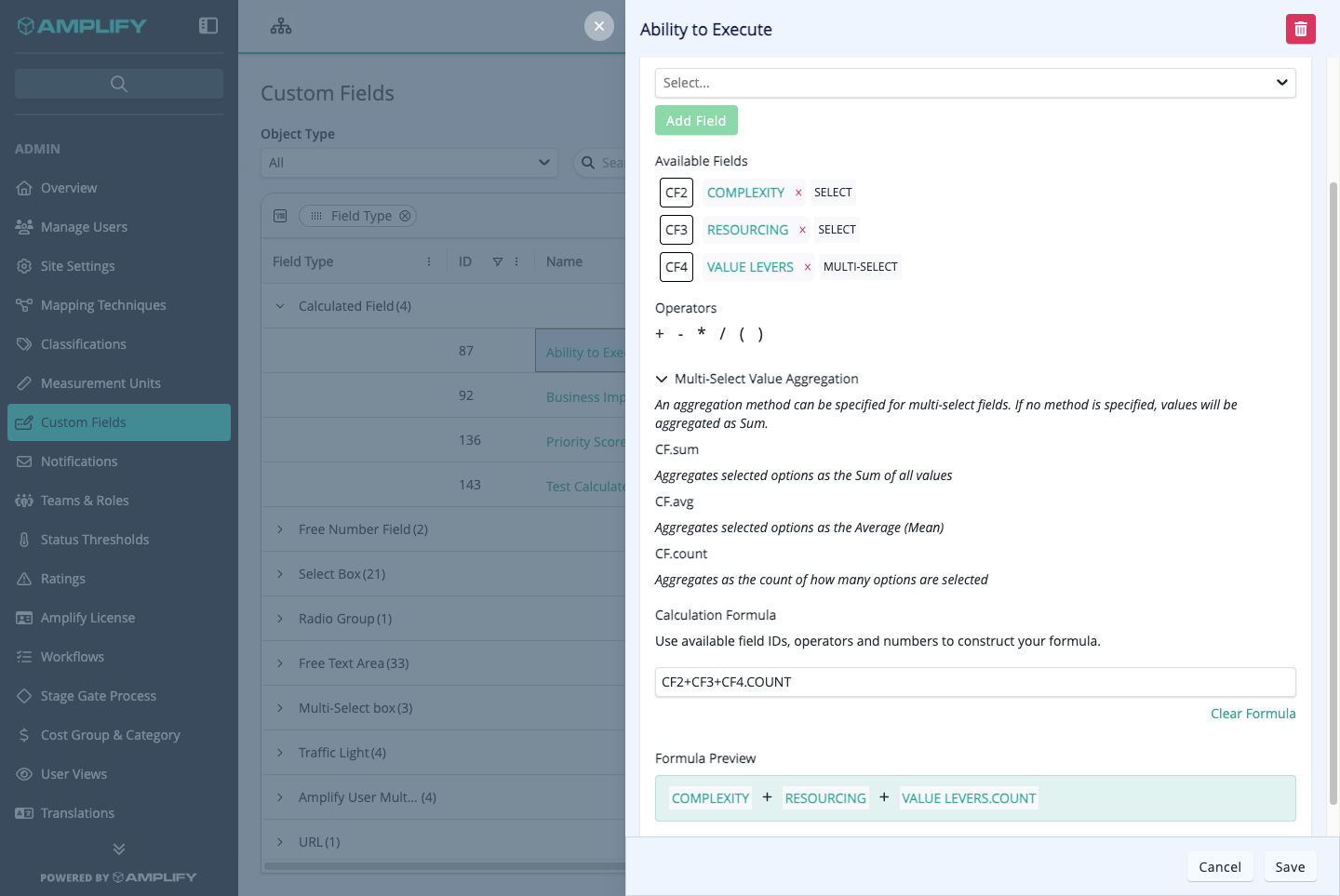Click the CF2 field ID badge
1340x896 pixels.
pyautogui.click(x=677, y=193)
